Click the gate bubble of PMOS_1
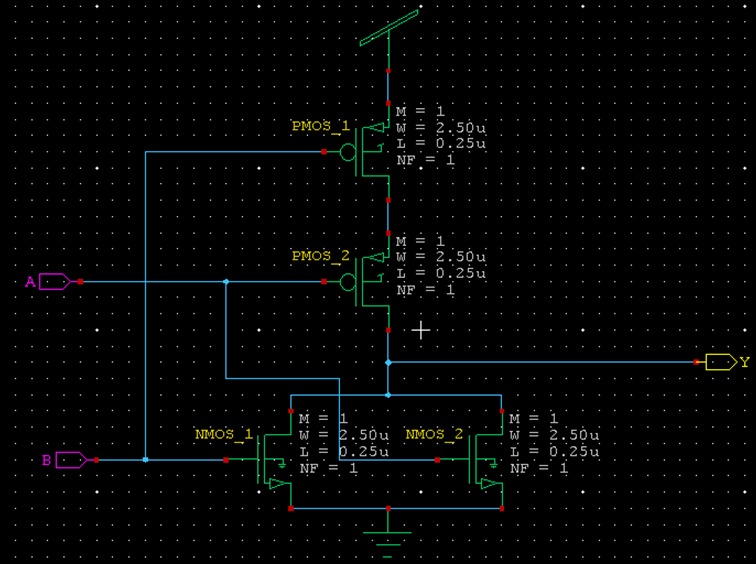 348,152
